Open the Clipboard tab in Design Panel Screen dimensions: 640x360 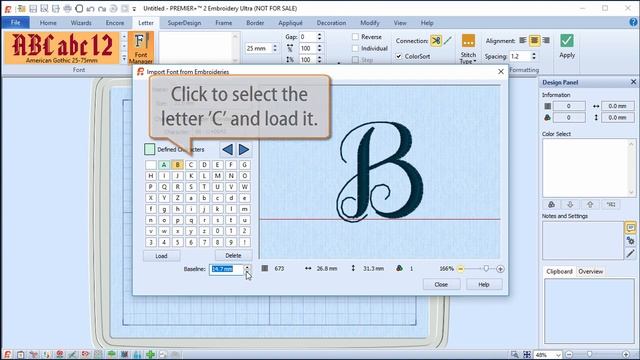(x=559, y=271)
